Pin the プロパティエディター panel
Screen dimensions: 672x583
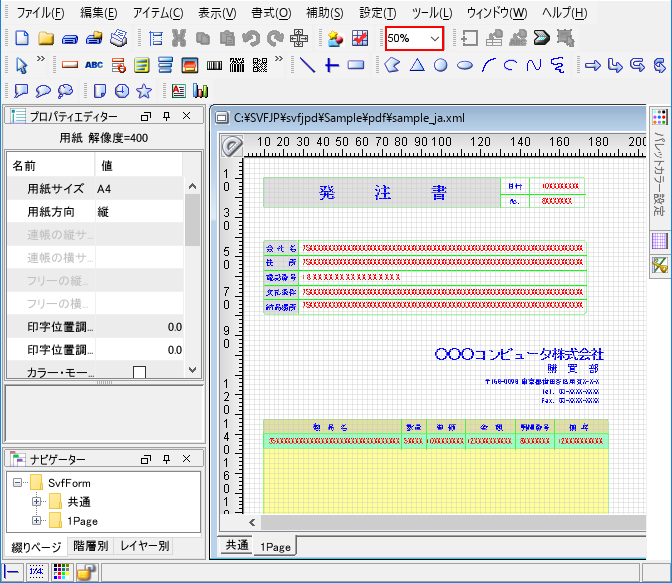click(166, 116)
